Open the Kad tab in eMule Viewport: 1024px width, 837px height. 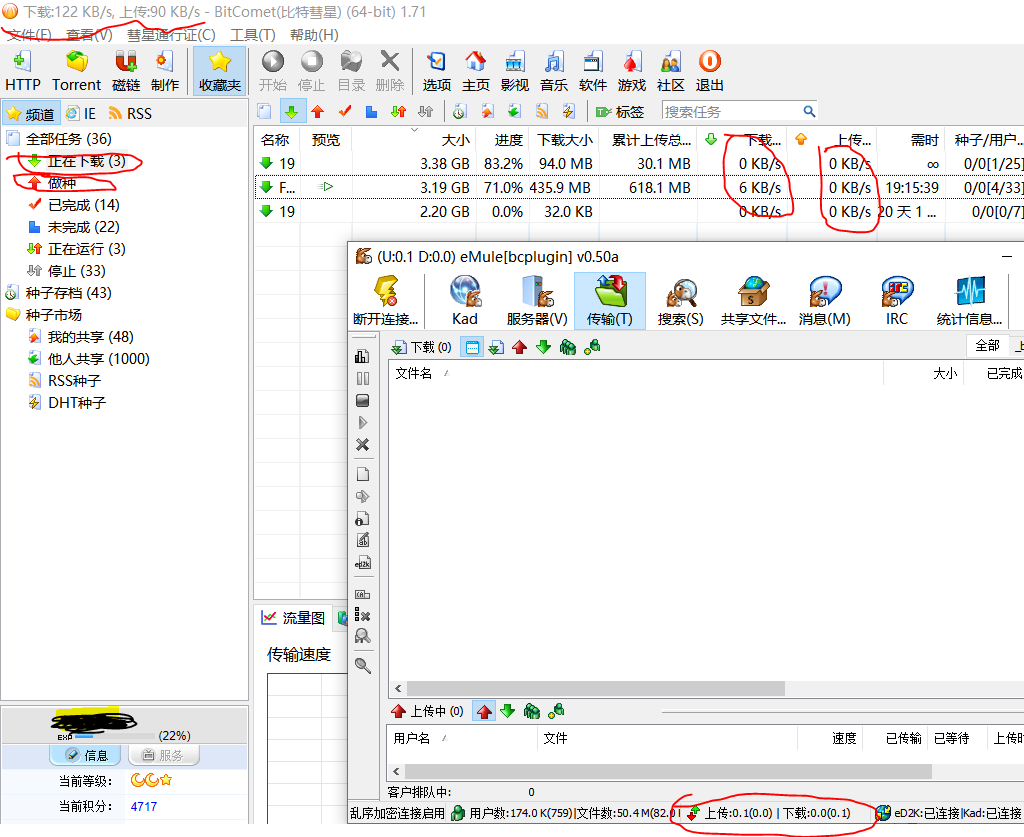click(x=464, y=301)
